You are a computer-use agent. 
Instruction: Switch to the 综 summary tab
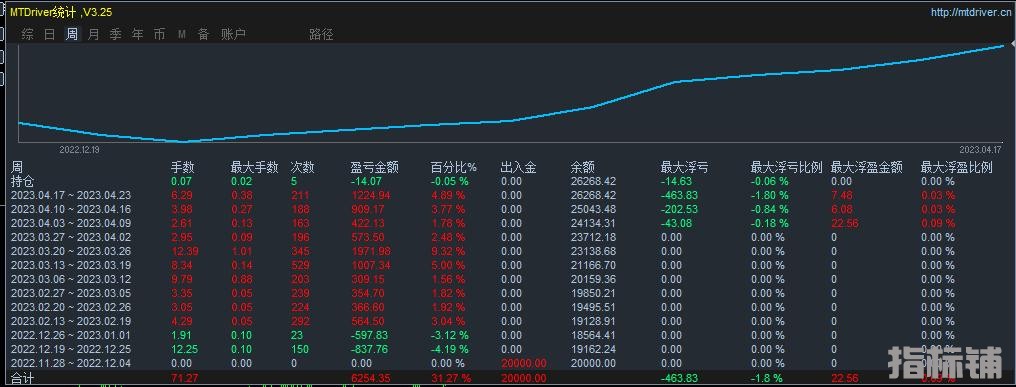[x=27, y=34]
